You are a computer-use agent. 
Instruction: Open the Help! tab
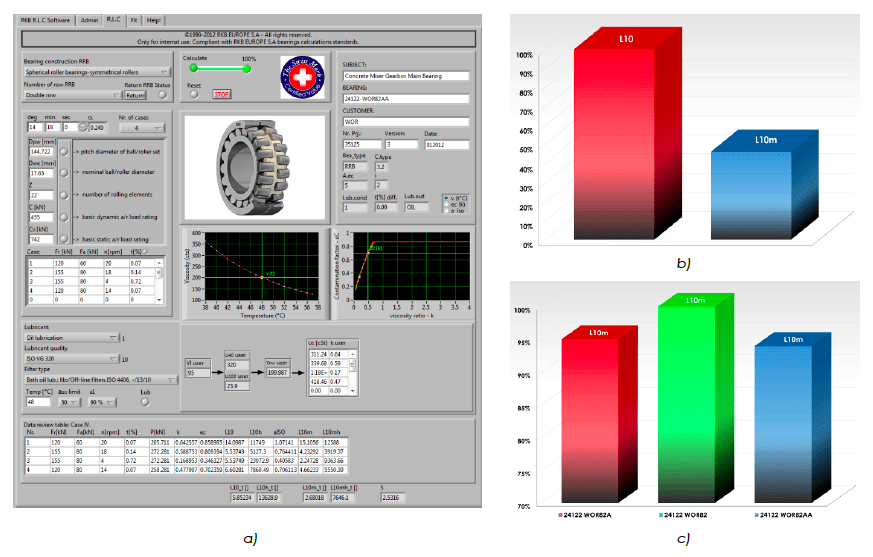tap(153, 19)
